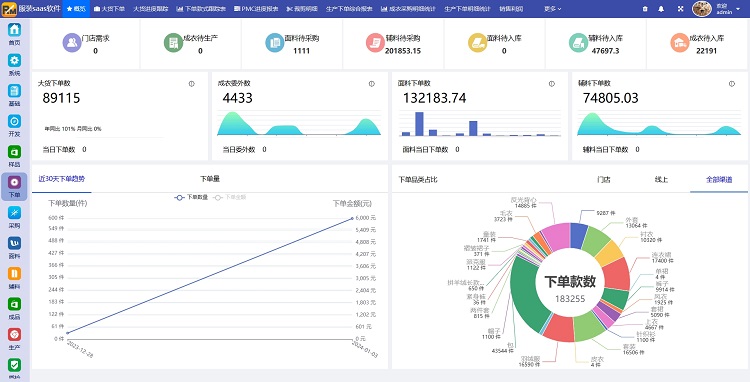Viewport: 750px width, 382px height.
Task: Open notifications with the bell icon
Action: point(661,9)
